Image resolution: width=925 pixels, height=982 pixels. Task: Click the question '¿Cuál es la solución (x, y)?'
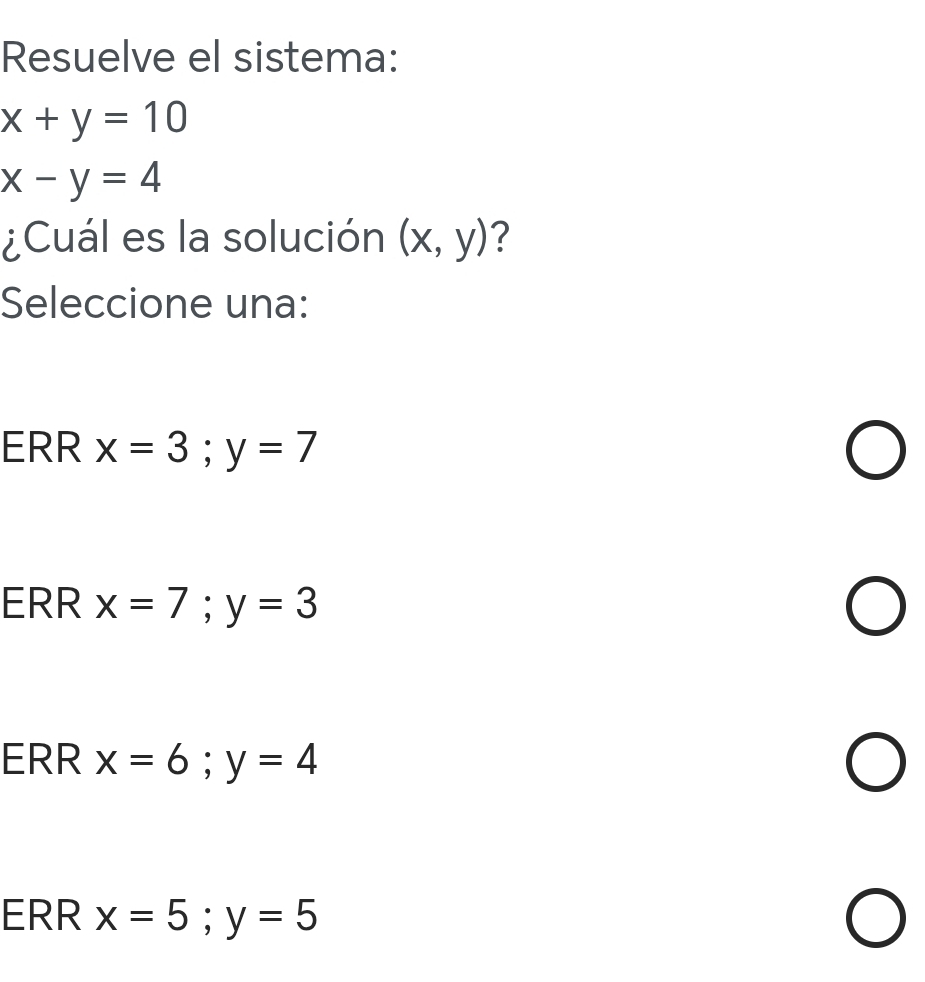(x=256, y=239)
